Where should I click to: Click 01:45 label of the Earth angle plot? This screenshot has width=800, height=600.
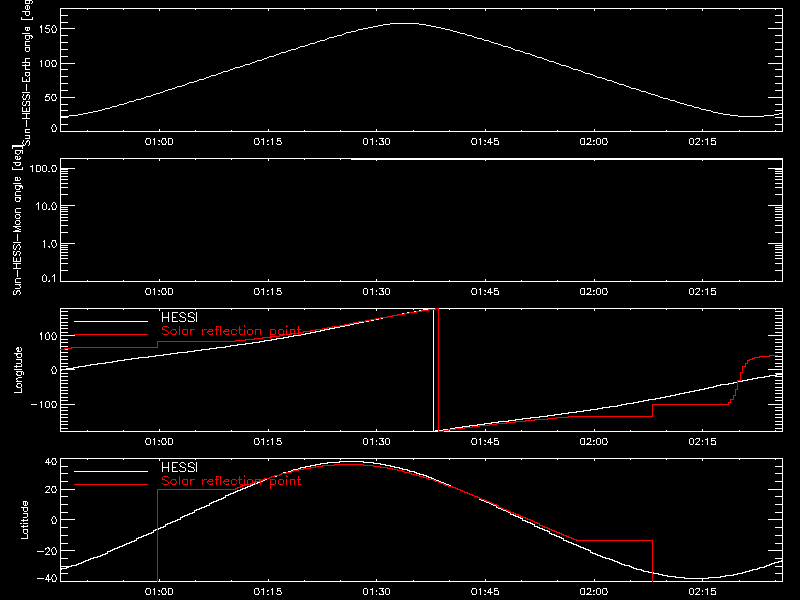[x=485, y=142]
